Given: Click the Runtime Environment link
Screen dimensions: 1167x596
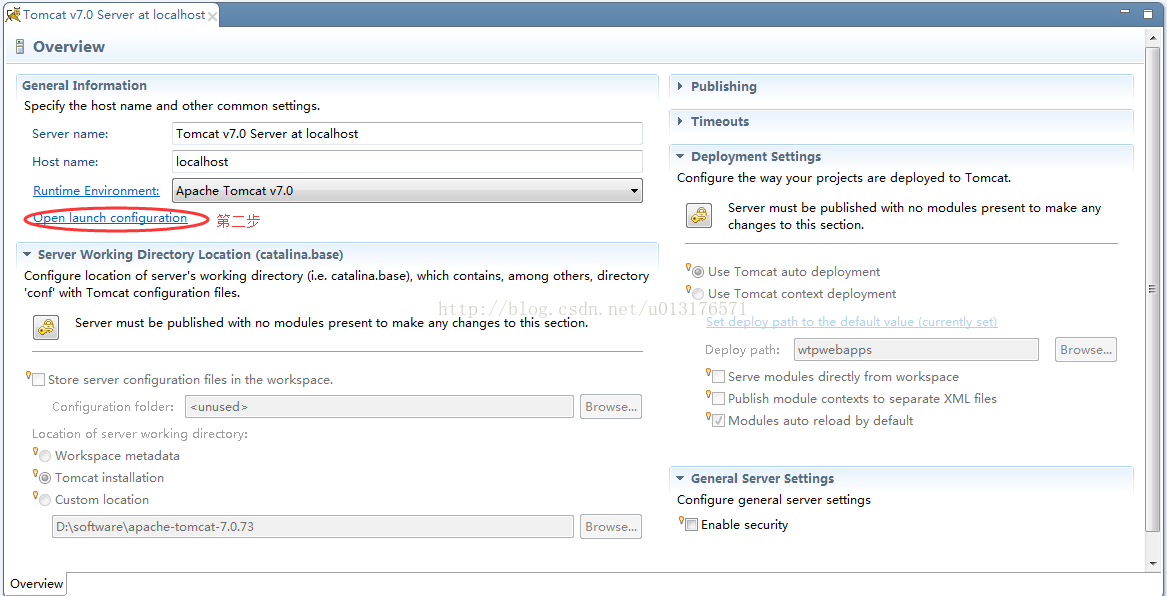Looking at the screenshot, I should (96, 190).
